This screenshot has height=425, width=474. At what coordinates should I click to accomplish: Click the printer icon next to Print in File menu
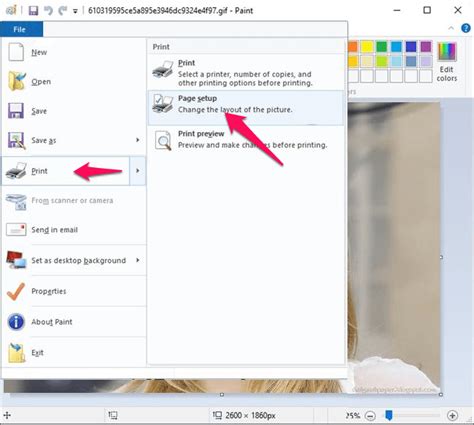pos(16,171)
